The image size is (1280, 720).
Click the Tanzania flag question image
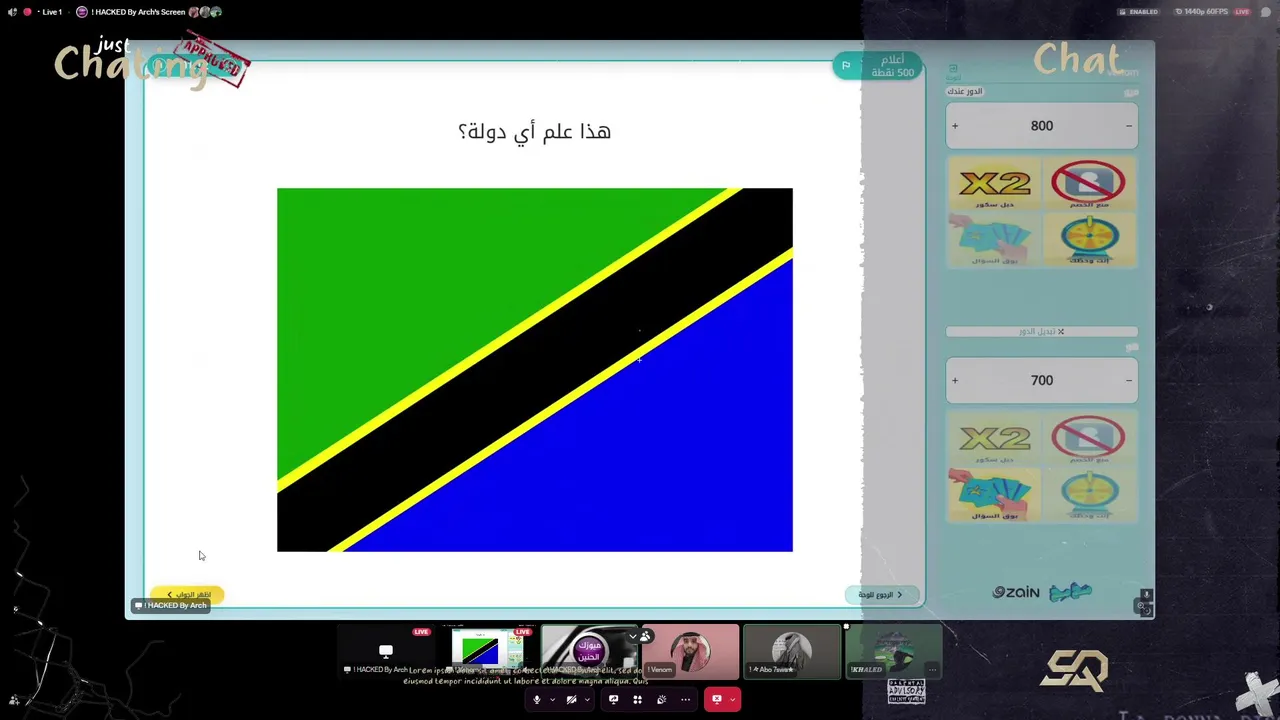coord(535,370)
